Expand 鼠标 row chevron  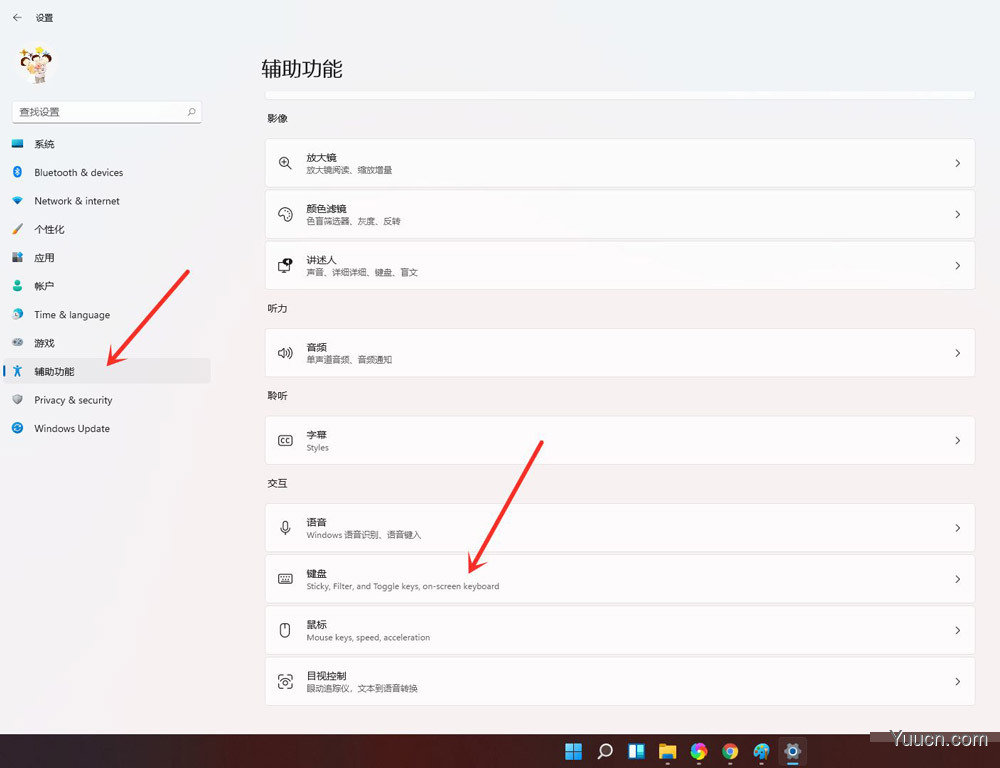coord(957,630)
